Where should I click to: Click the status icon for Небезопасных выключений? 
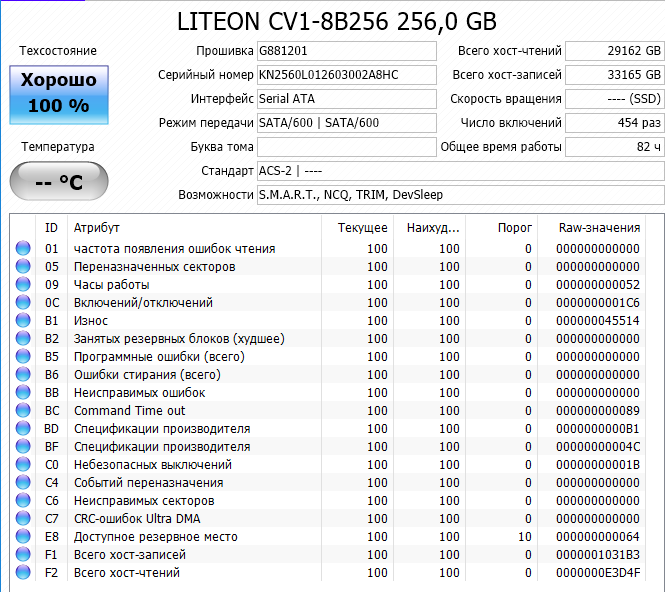point(23,465)
